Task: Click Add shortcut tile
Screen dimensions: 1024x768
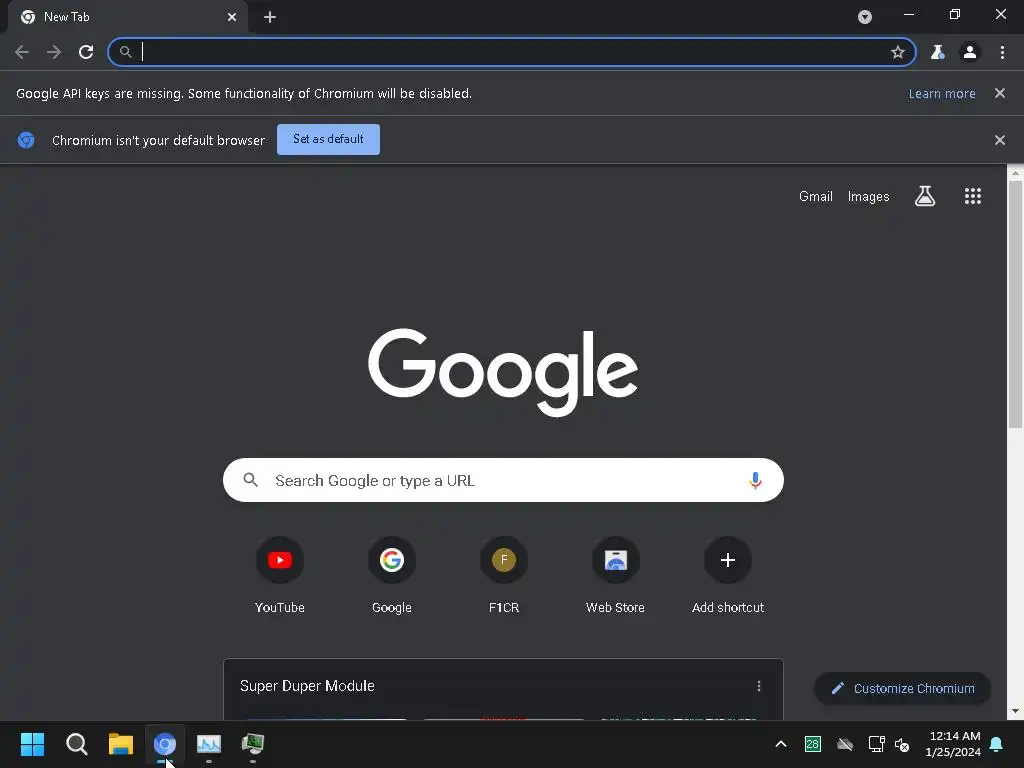Action: 728,575
